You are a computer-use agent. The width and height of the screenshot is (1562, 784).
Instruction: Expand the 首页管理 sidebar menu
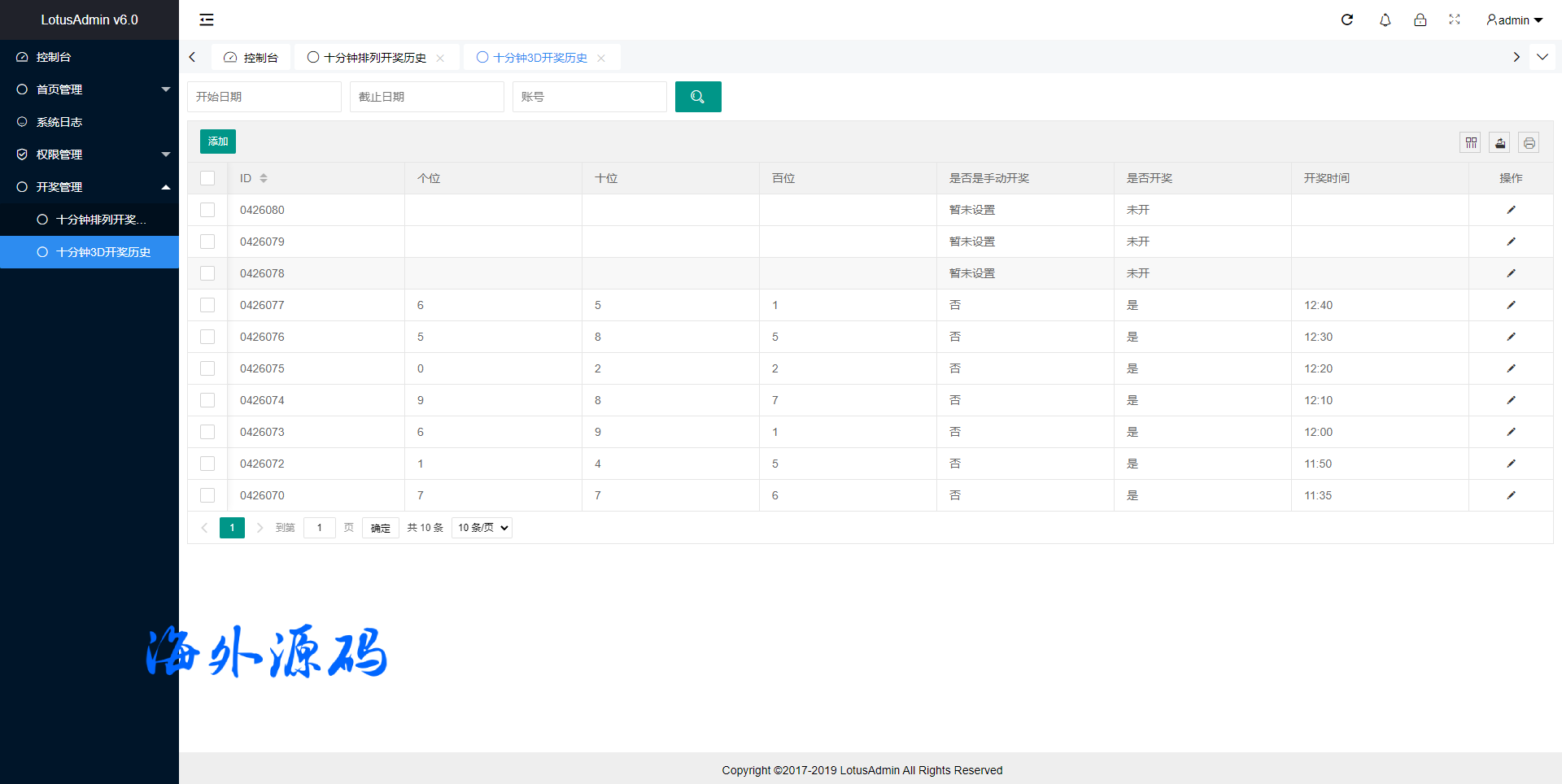coord(89,89)
